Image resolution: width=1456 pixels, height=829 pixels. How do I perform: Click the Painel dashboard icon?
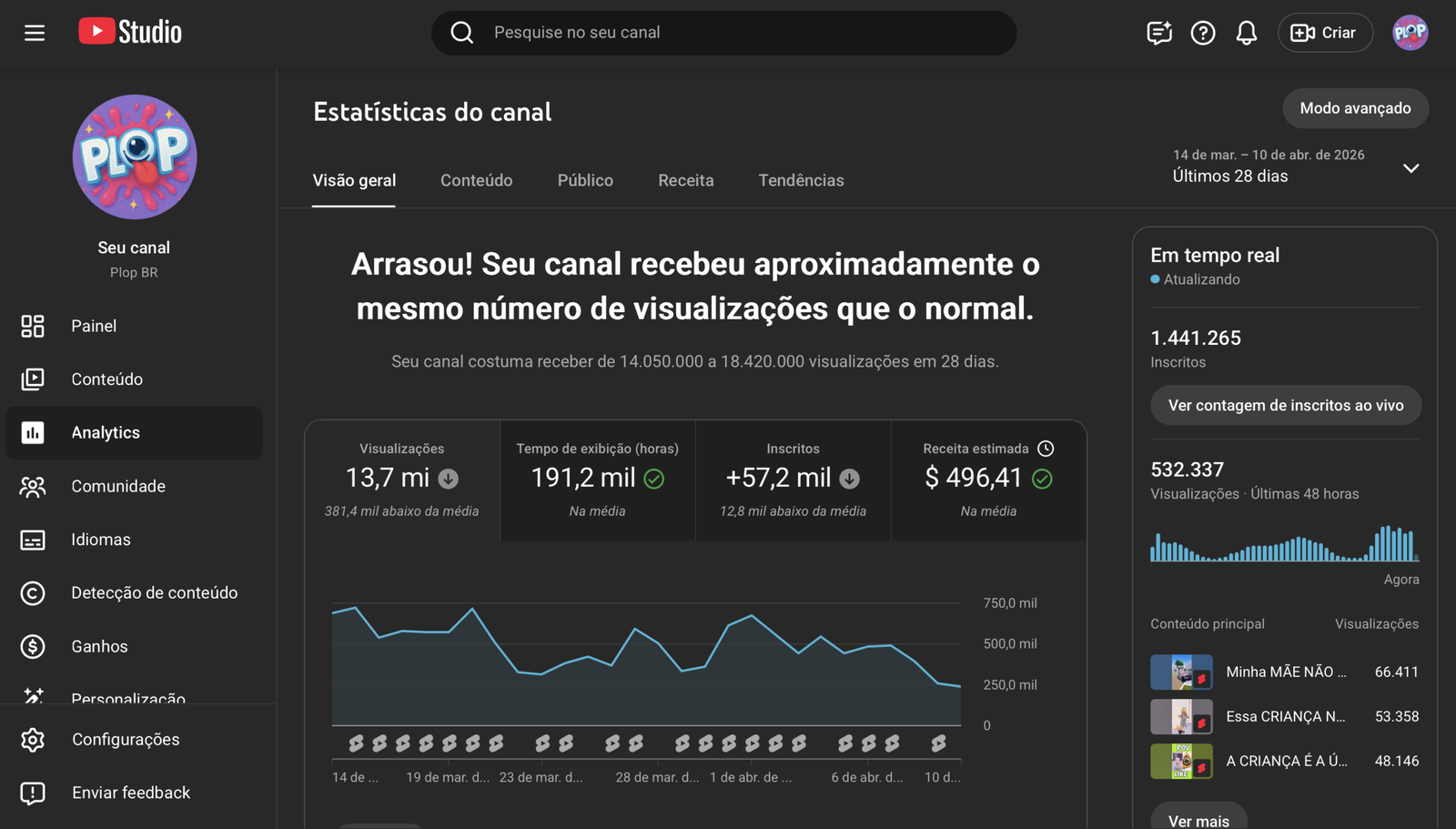tap(33, 326)
